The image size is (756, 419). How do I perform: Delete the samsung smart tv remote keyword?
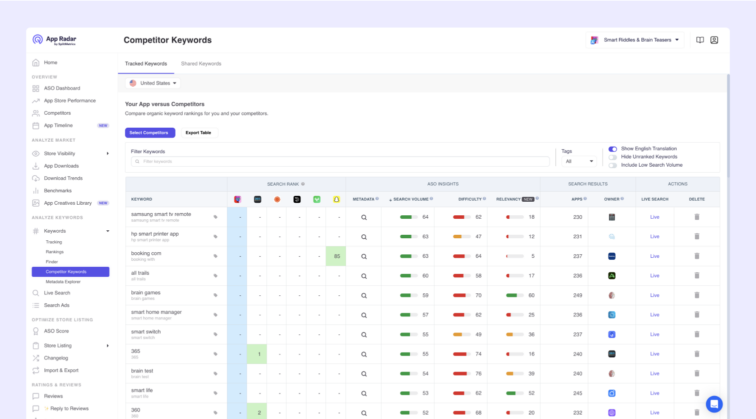pyautogui.click(x=697, y=217)
